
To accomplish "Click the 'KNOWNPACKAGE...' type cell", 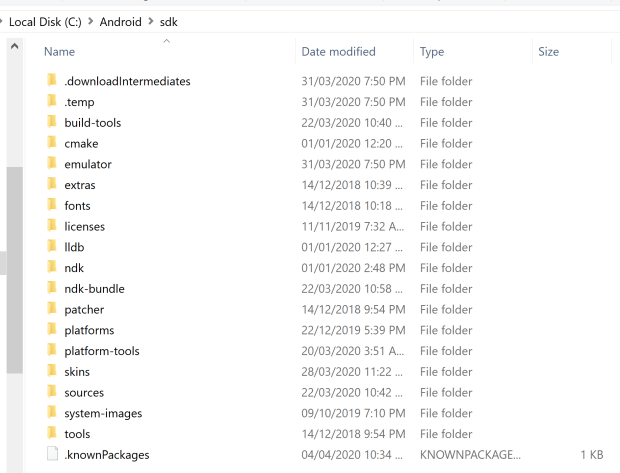I will click(470, 455).
